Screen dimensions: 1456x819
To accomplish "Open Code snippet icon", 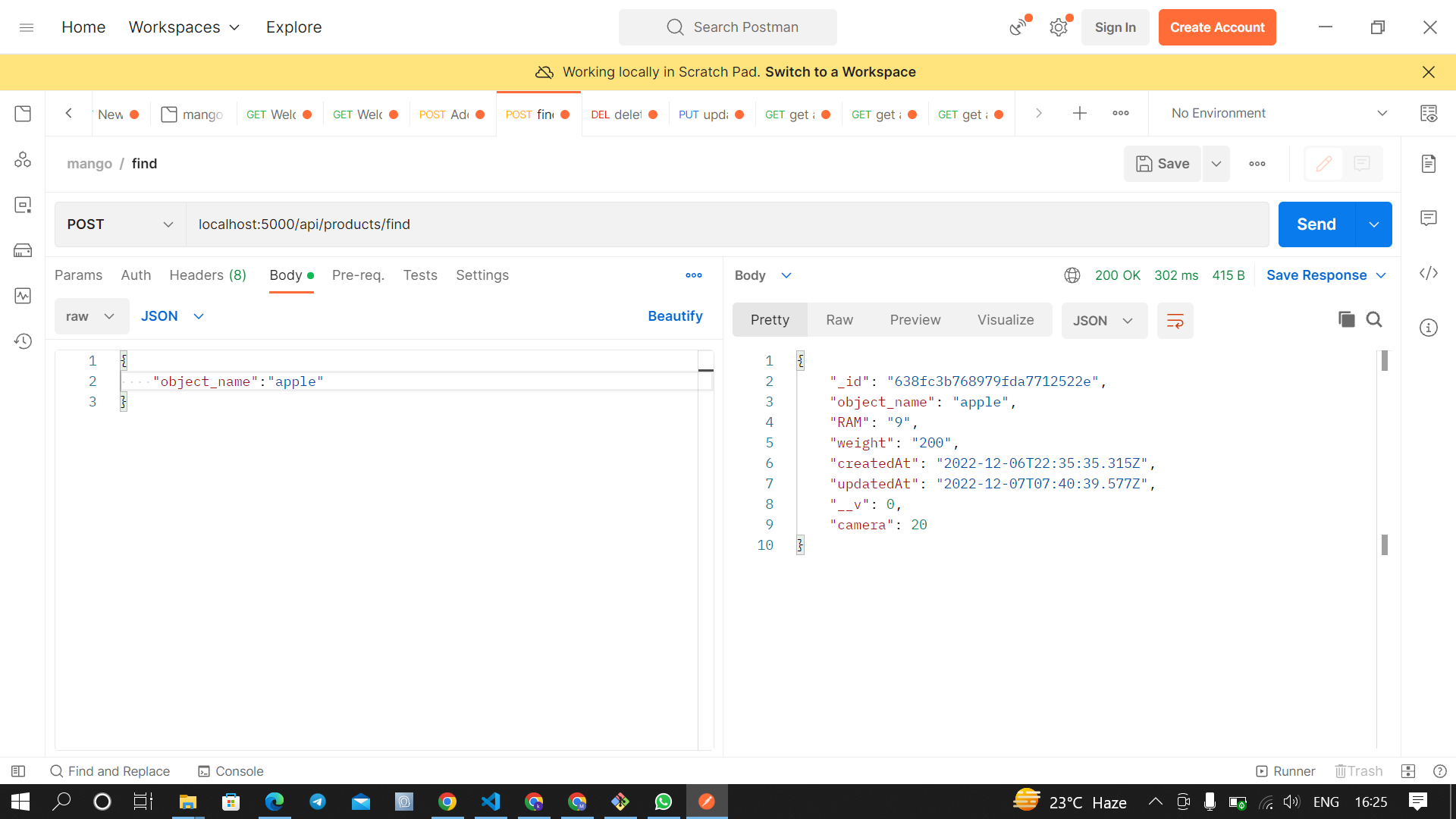I will (1429, 273).
